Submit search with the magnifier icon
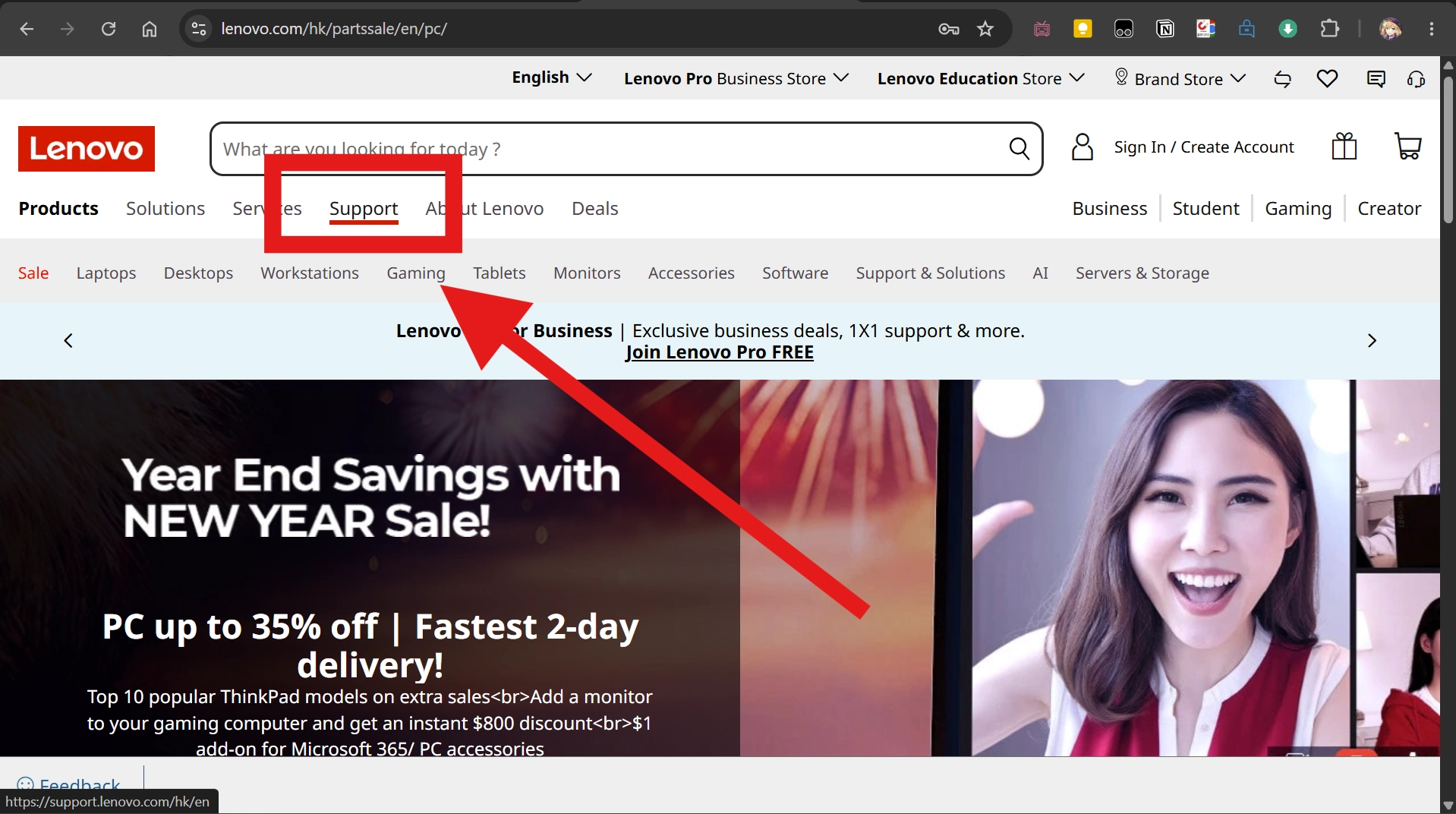Image resolution: width=1456 pixels, height=814 pixels. (1020, 149)
